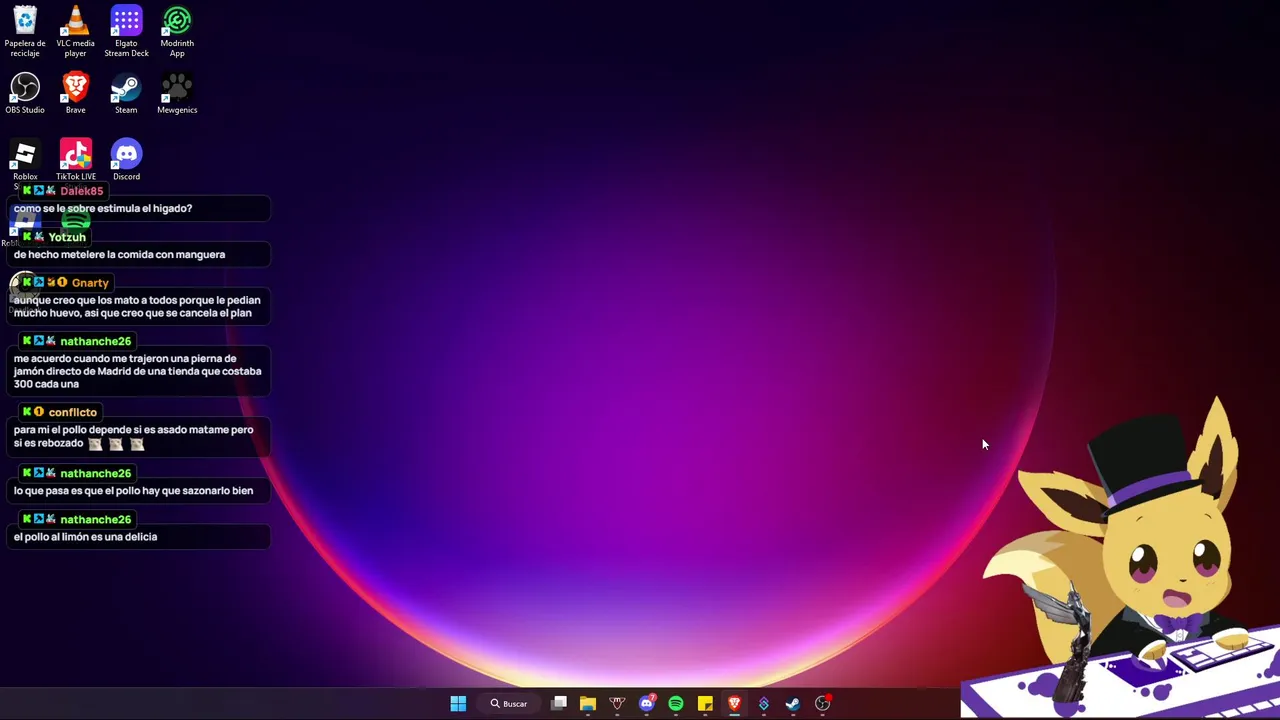Click the Dalek85 username in chat overlay
Viewport: 1280px width, 720px height.
(81, 191)
